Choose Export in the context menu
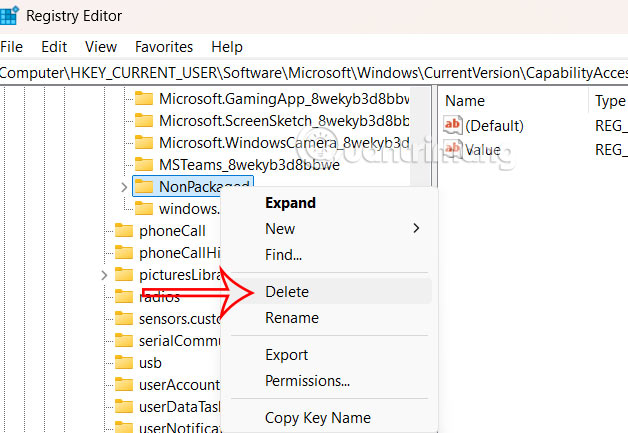 point(286,355)
